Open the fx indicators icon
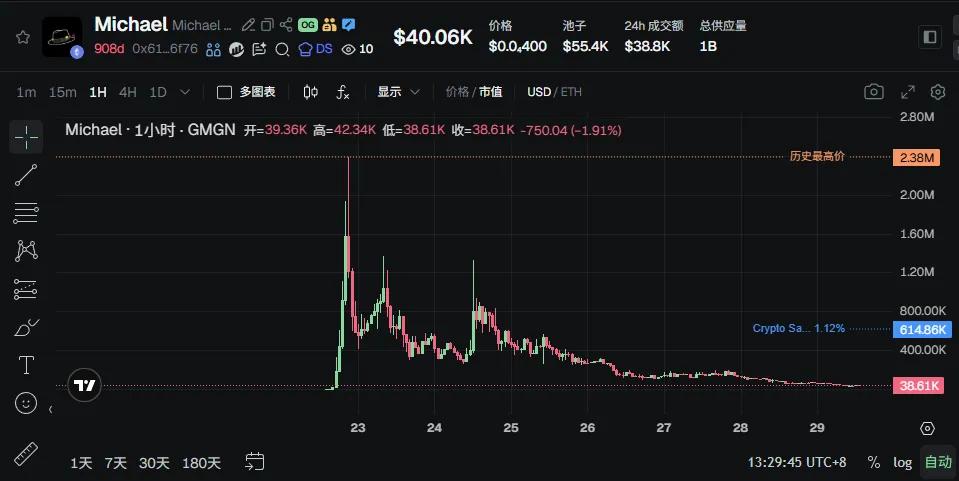This screenshot has height=481, width=959. 342,92
